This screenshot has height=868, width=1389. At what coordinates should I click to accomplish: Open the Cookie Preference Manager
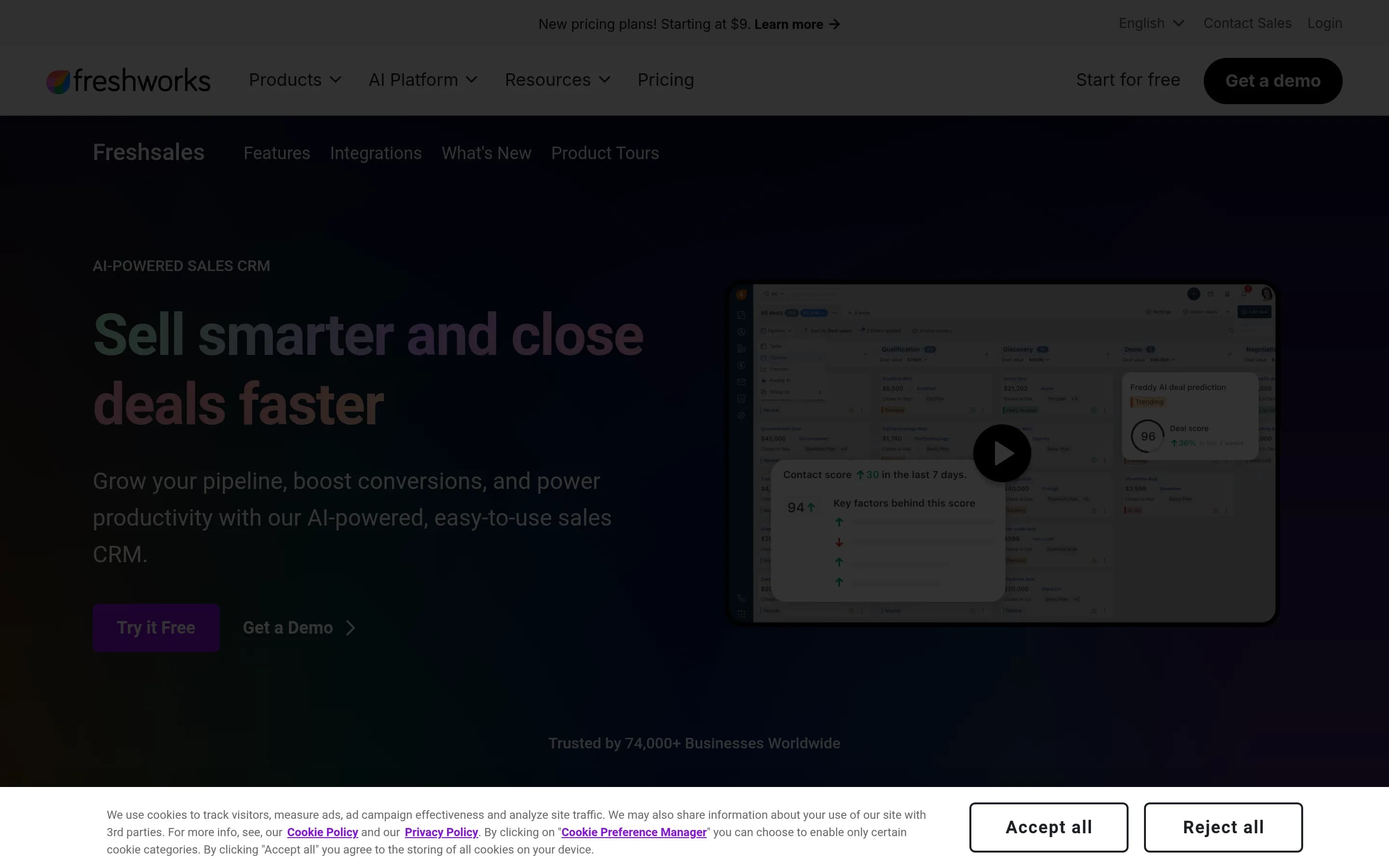(634, 832)
